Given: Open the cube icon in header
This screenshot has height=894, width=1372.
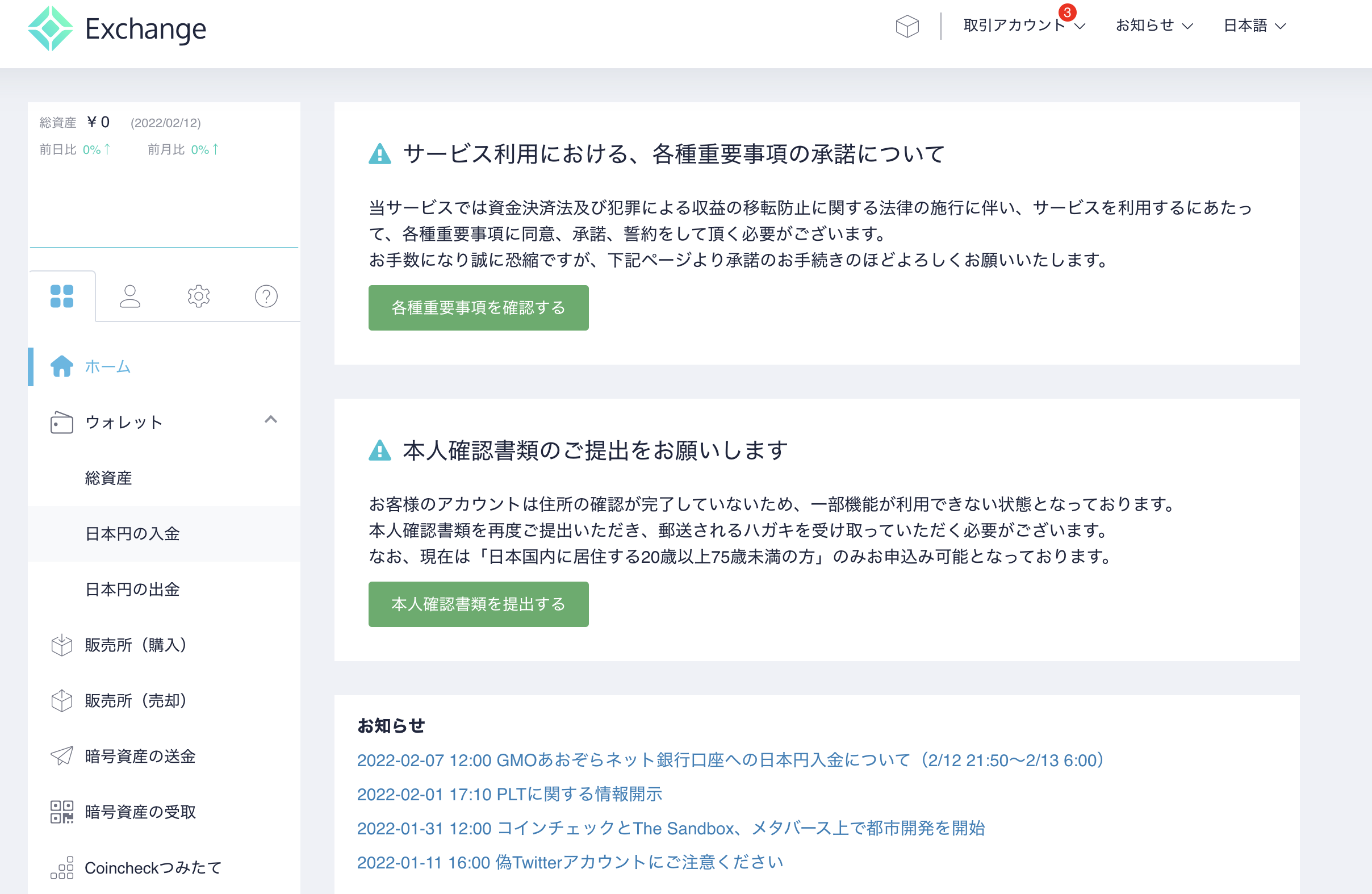Looking at the screenshot, I should pos(907,26).
